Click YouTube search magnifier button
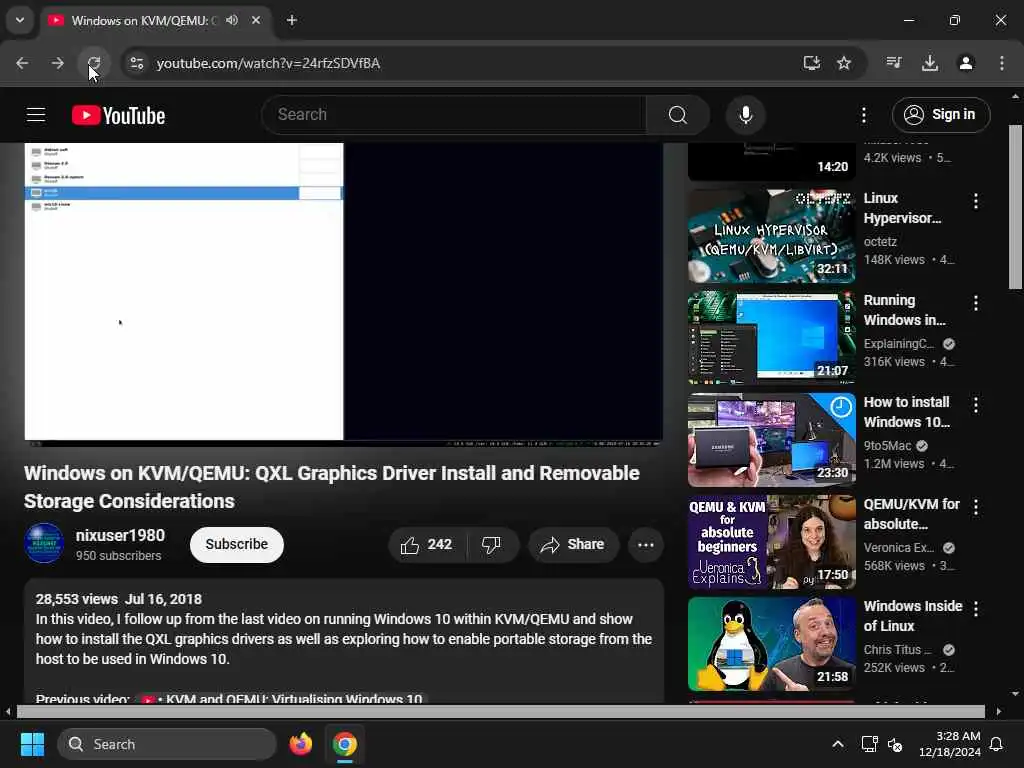The image size is (1024, 768). 678,115
